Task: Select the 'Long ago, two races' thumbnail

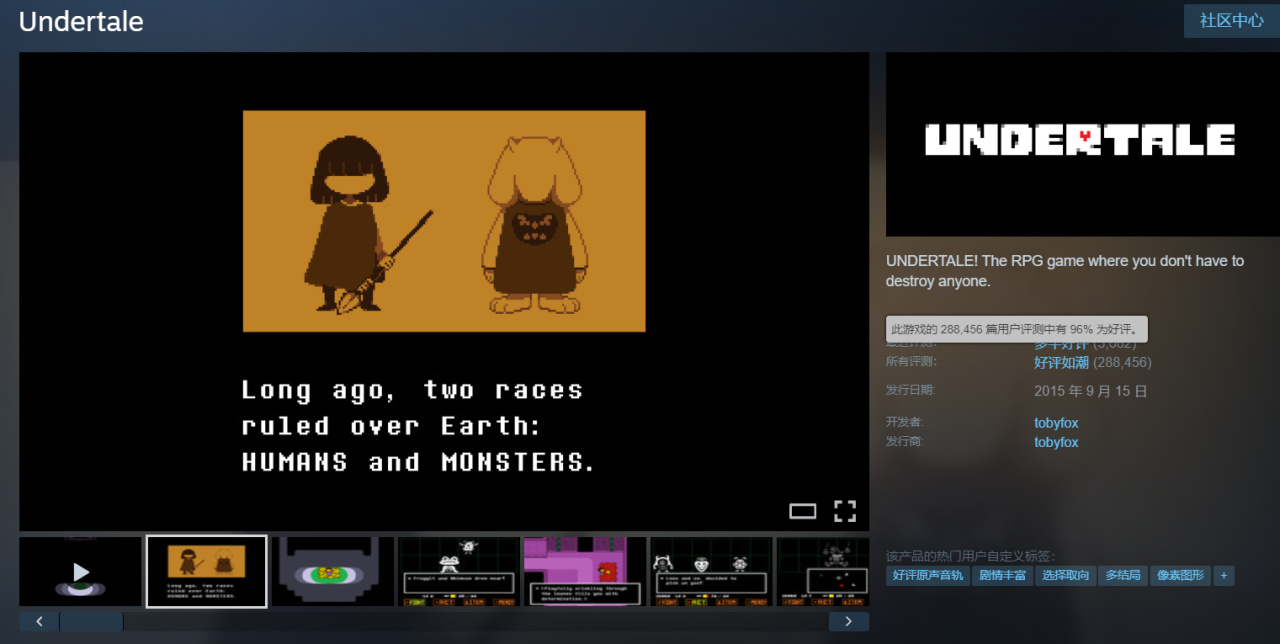Action: point(206,572)
